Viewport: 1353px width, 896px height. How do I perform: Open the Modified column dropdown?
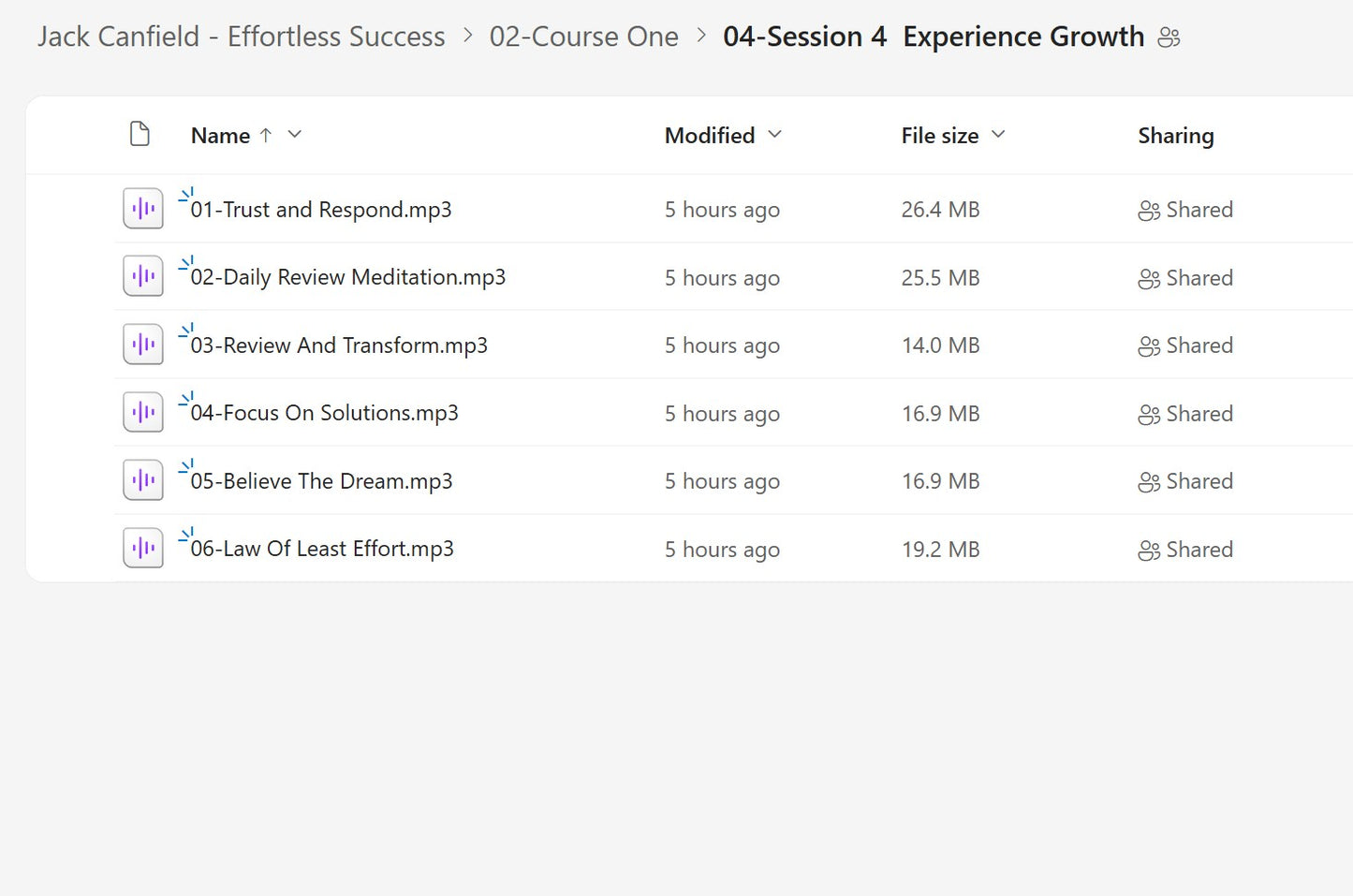(x=775, y=135)
